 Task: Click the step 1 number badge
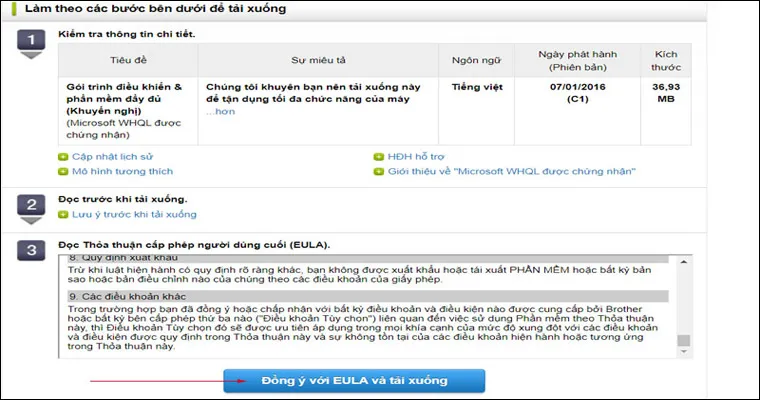31,41
